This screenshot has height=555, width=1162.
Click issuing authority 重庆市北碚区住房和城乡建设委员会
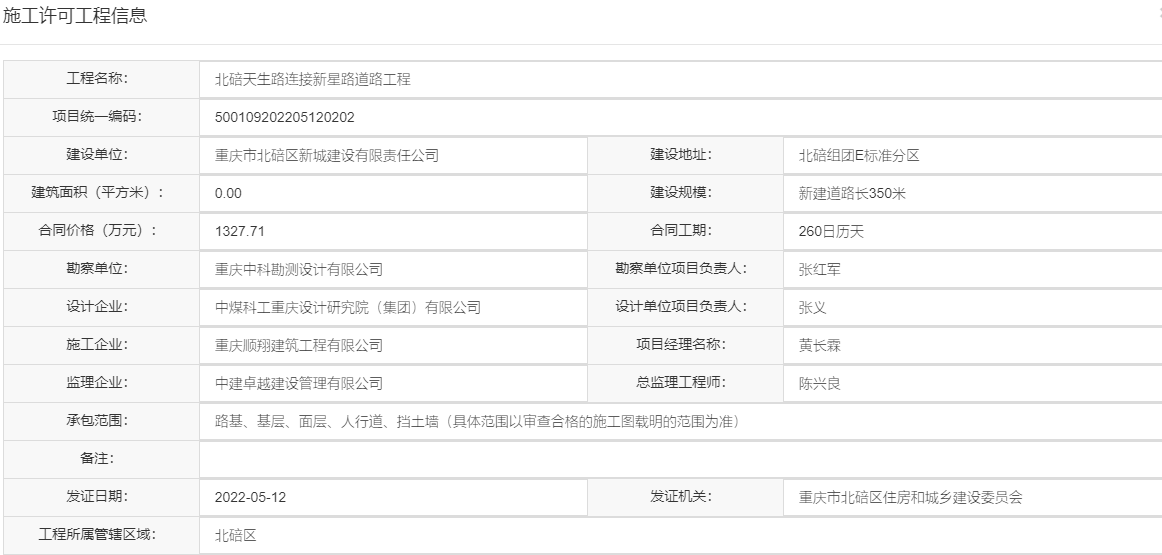pyautogui.click(x=911, y=497)
